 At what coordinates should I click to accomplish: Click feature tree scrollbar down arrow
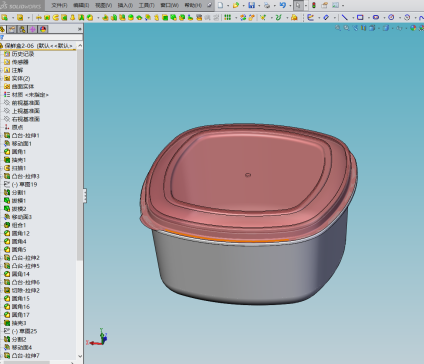pyautogui.click(x=80, y=356)
